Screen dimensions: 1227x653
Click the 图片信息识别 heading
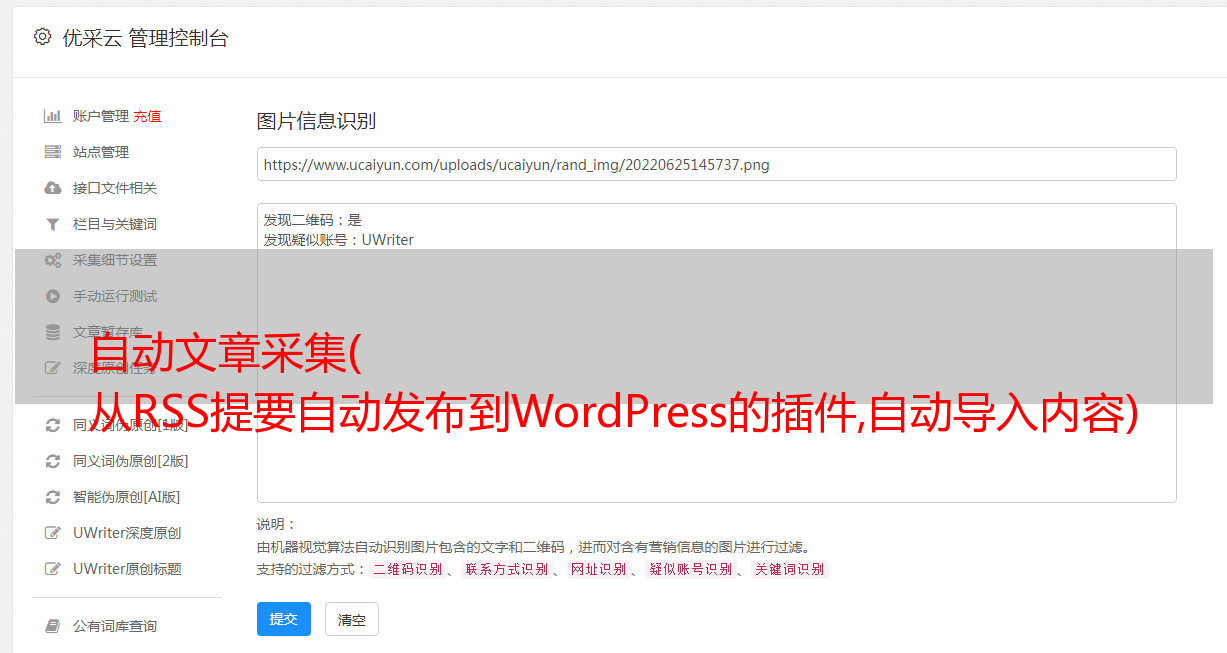[x=316, y=121]
